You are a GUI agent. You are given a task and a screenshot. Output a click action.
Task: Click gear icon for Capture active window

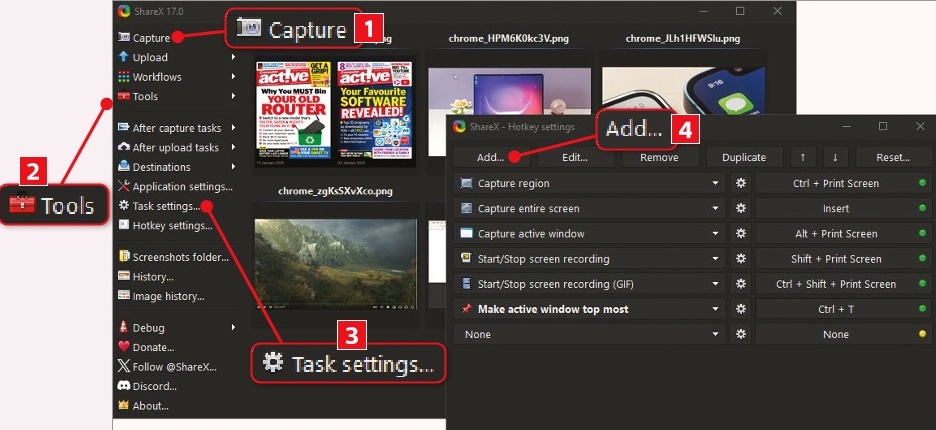pyautogui.click(x=741, y=234)
